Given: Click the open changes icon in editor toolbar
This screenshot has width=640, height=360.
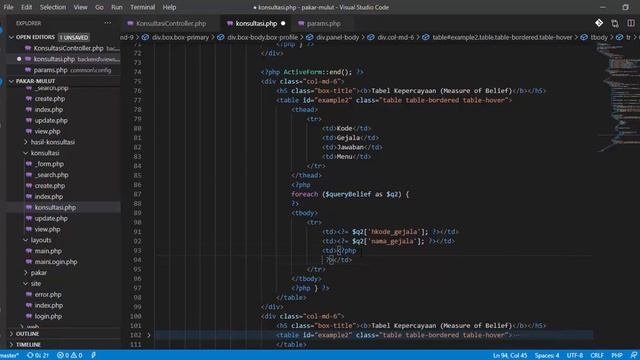Looking at the screenshot, I should click(615, 23).
